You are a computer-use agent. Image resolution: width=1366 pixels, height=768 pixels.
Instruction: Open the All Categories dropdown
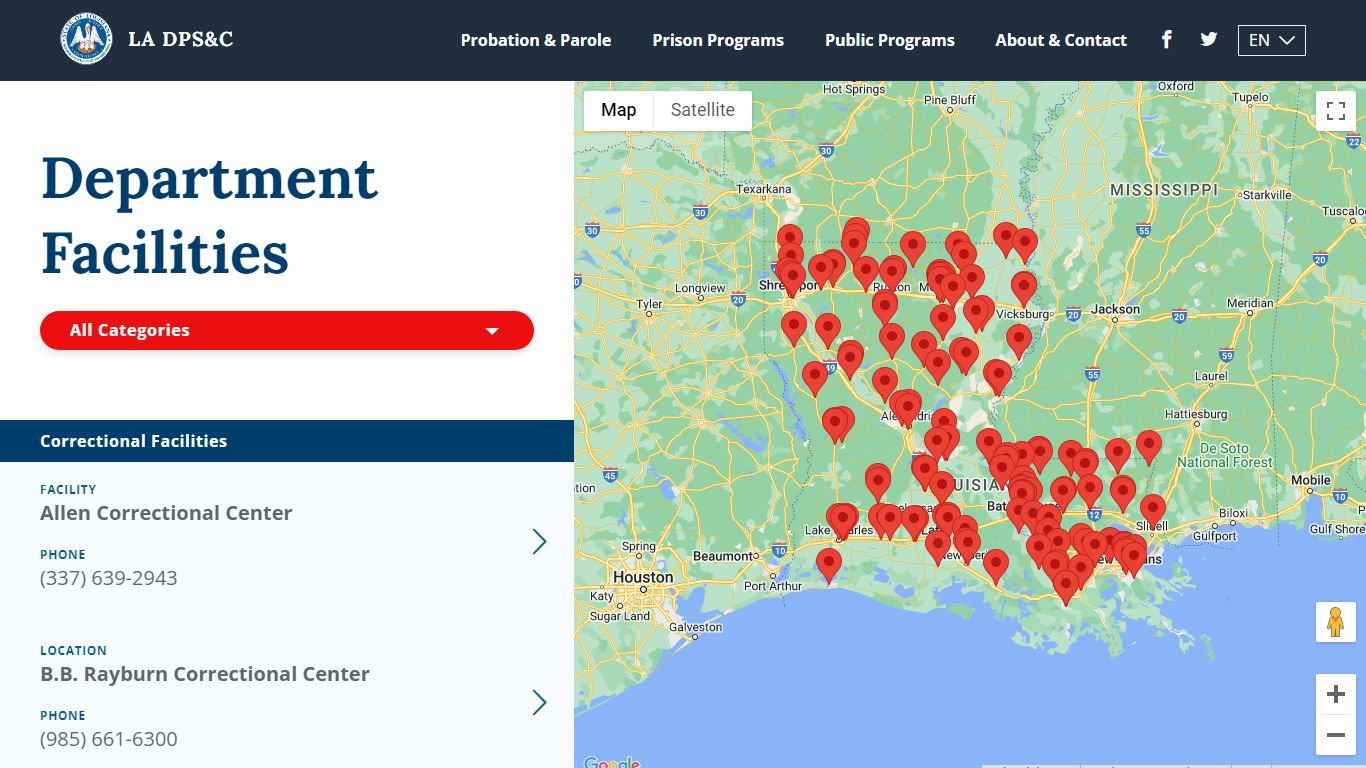(x=287, y=330)
